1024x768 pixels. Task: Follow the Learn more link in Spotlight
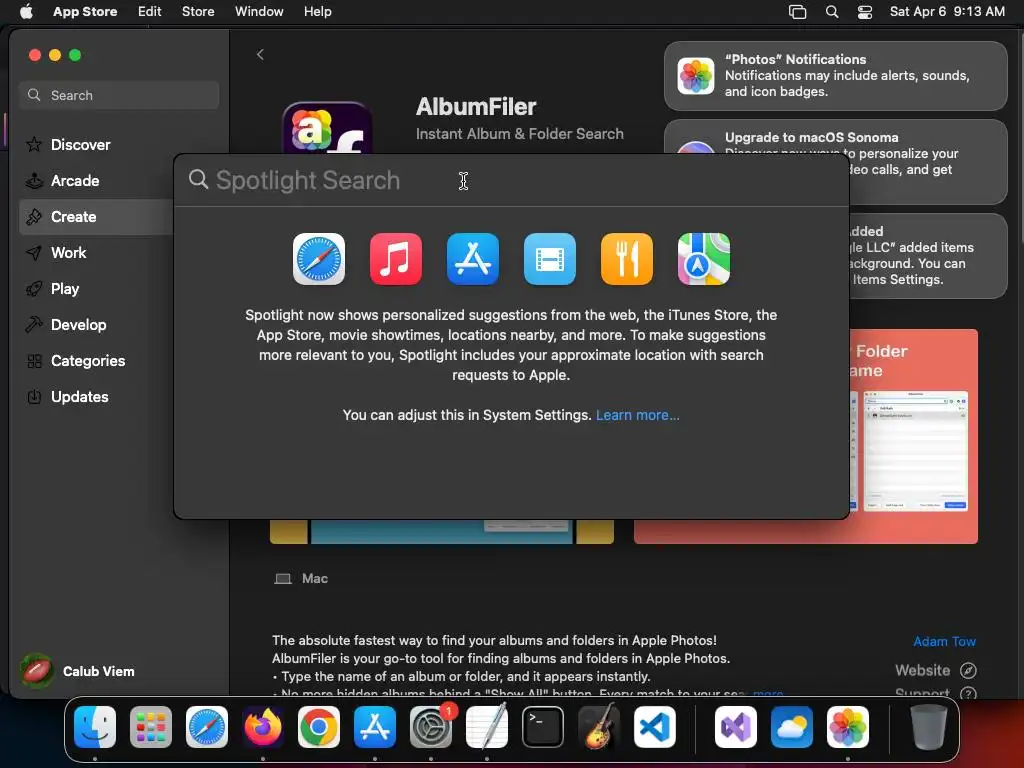tap(637, 415)
